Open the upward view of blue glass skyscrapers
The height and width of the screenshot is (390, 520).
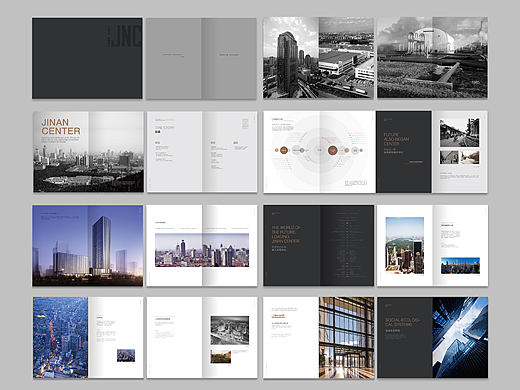460,337
